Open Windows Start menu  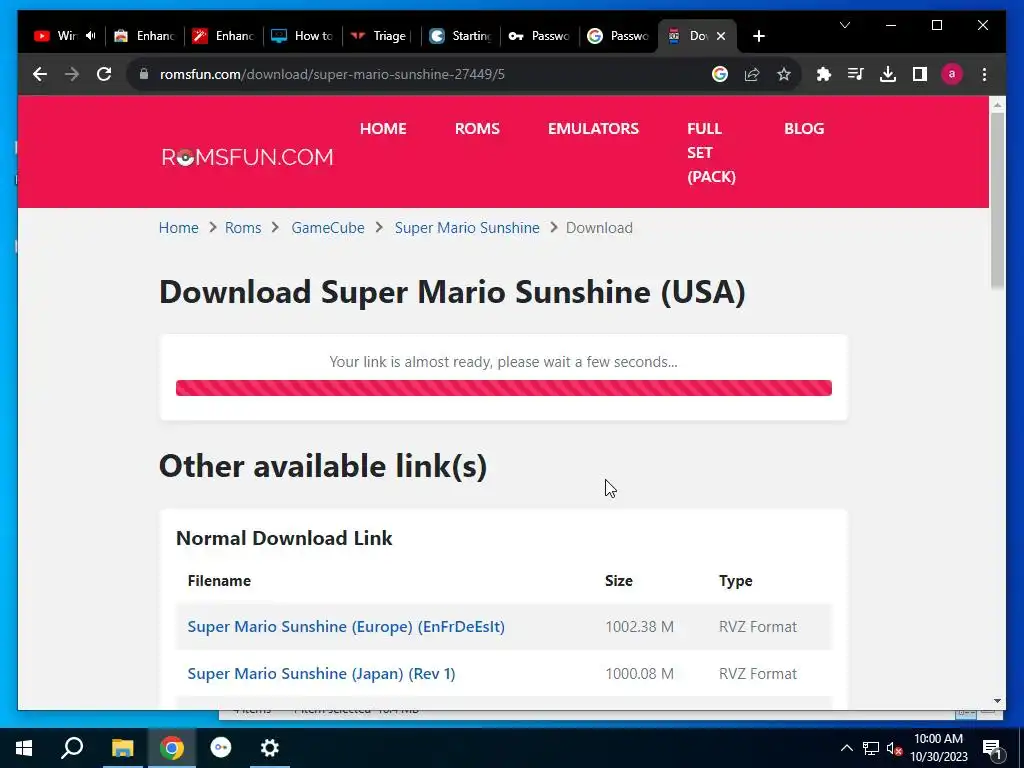click(24, 748)
